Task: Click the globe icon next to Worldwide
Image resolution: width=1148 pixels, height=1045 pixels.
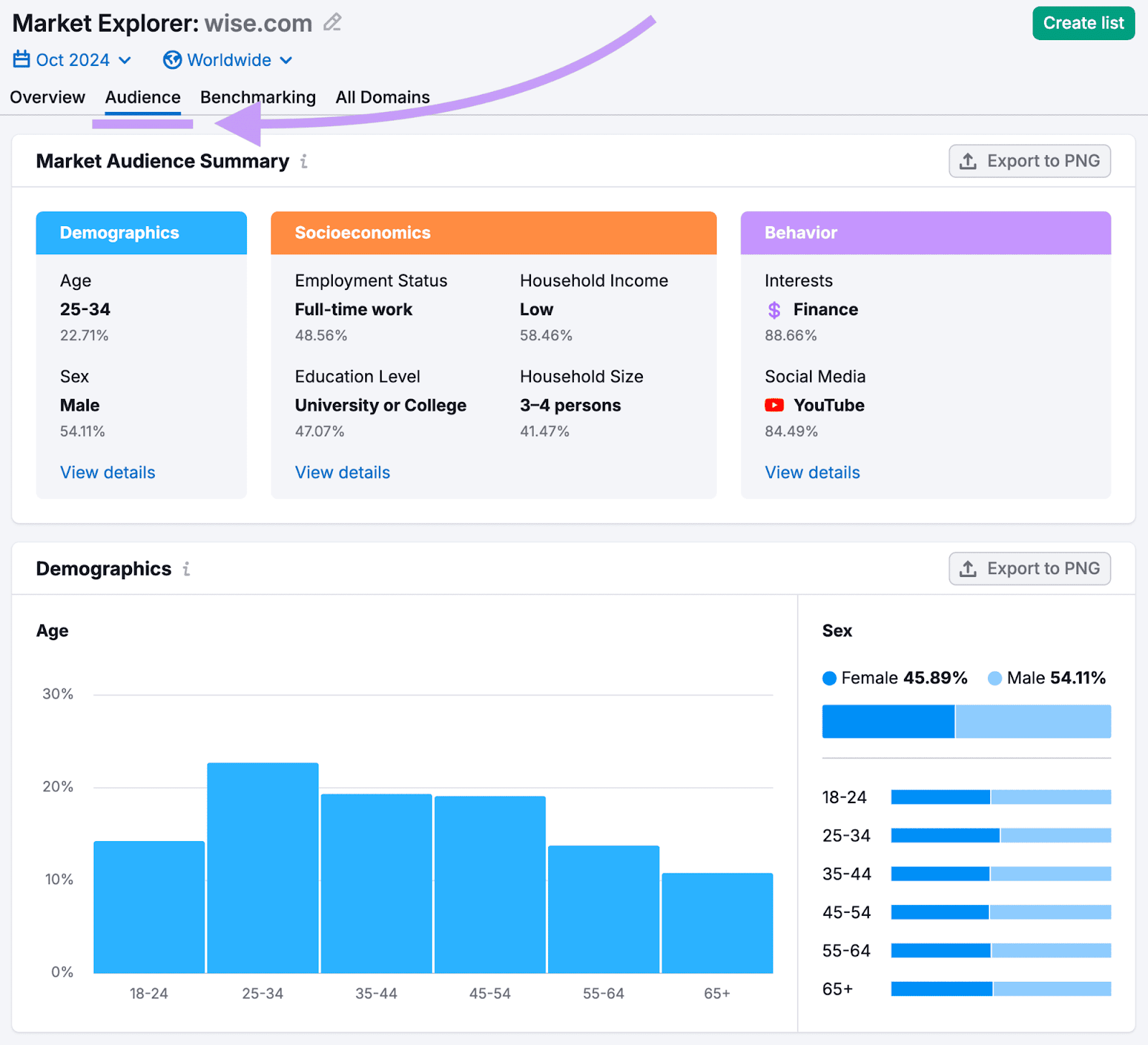Action: pyautogui.click(x=172, y=60)
